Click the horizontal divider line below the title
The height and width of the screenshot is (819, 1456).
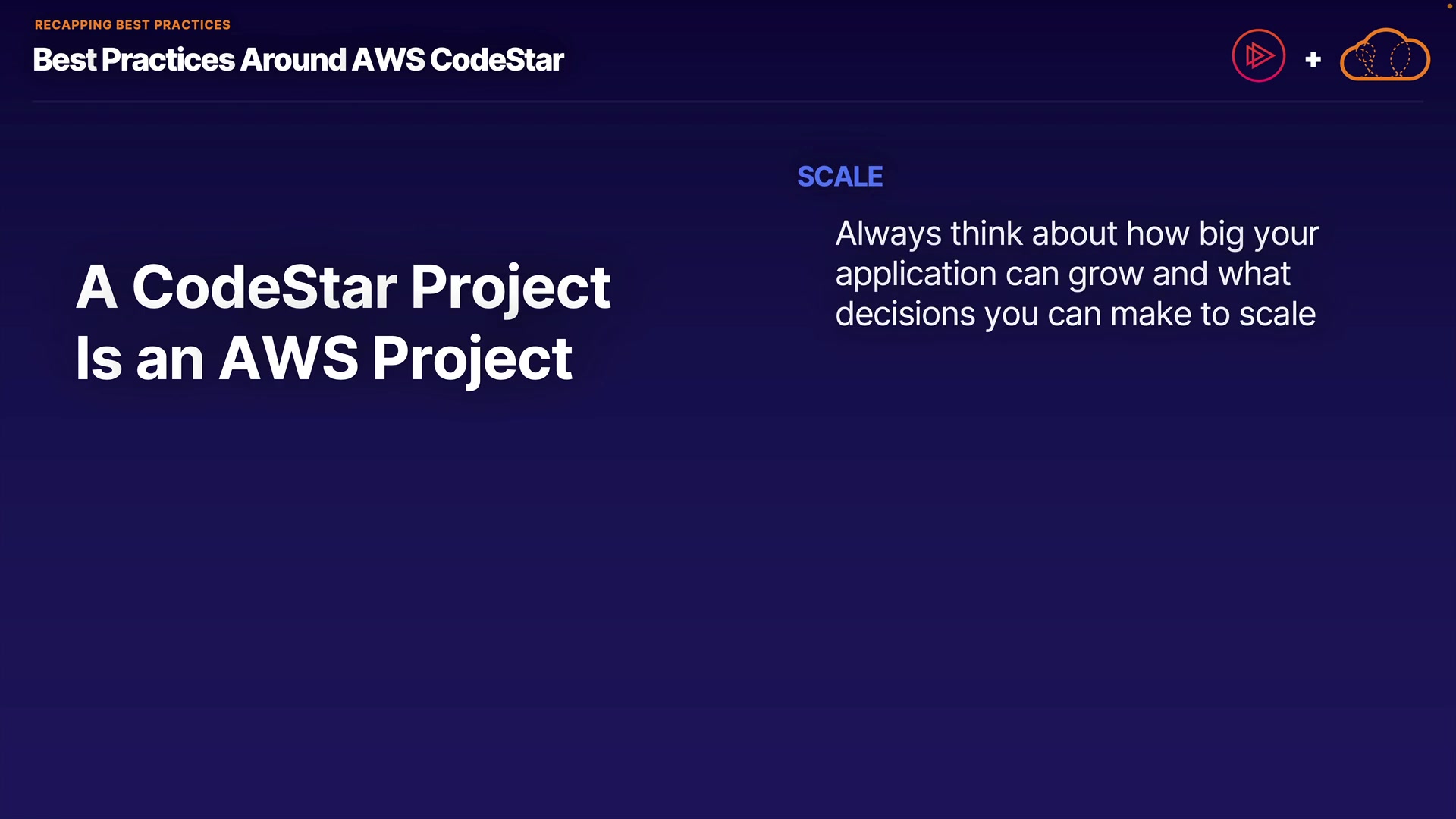728,102
